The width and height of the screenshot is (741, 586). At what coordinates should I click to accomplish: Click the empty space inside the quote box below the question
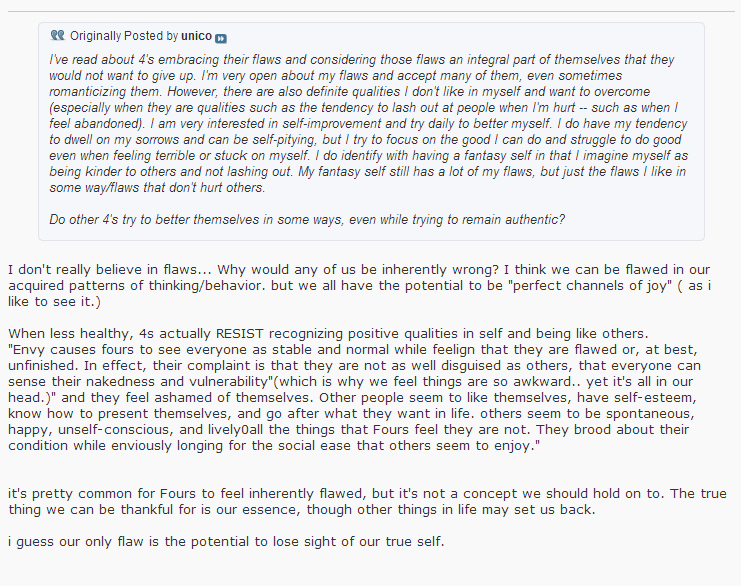pyautogui.click(x=371, y=234)
